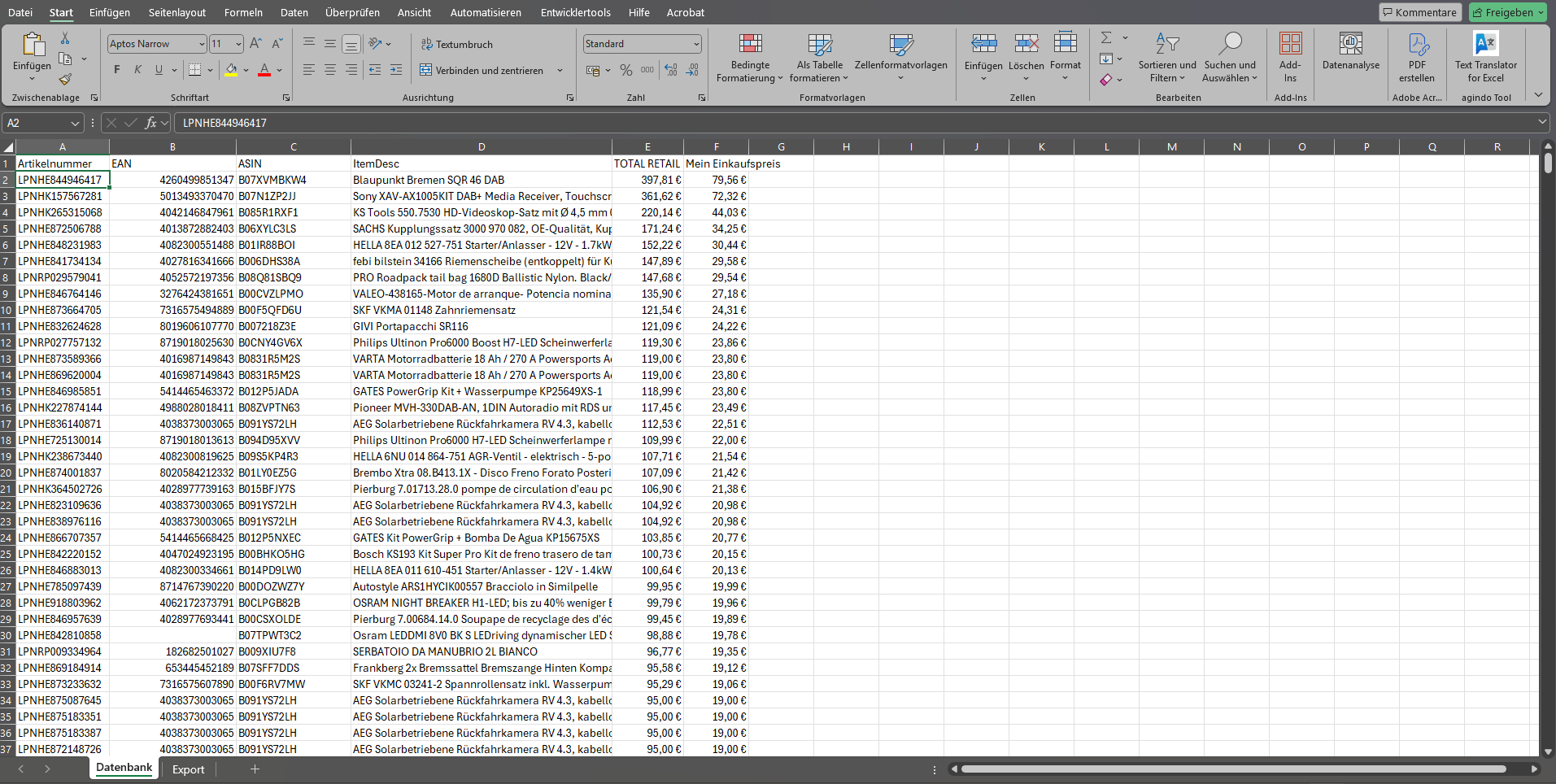Open the Name Box A2 dropdown
The width and height of the screenshot is (1556, 784).
[76, 123]
